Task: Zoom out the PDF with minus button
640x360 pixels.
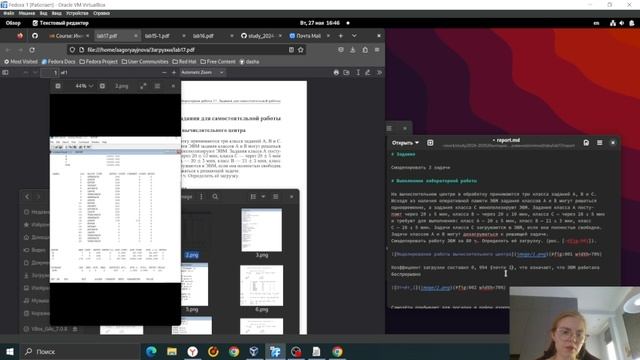Action: click(x=164, y=73)
